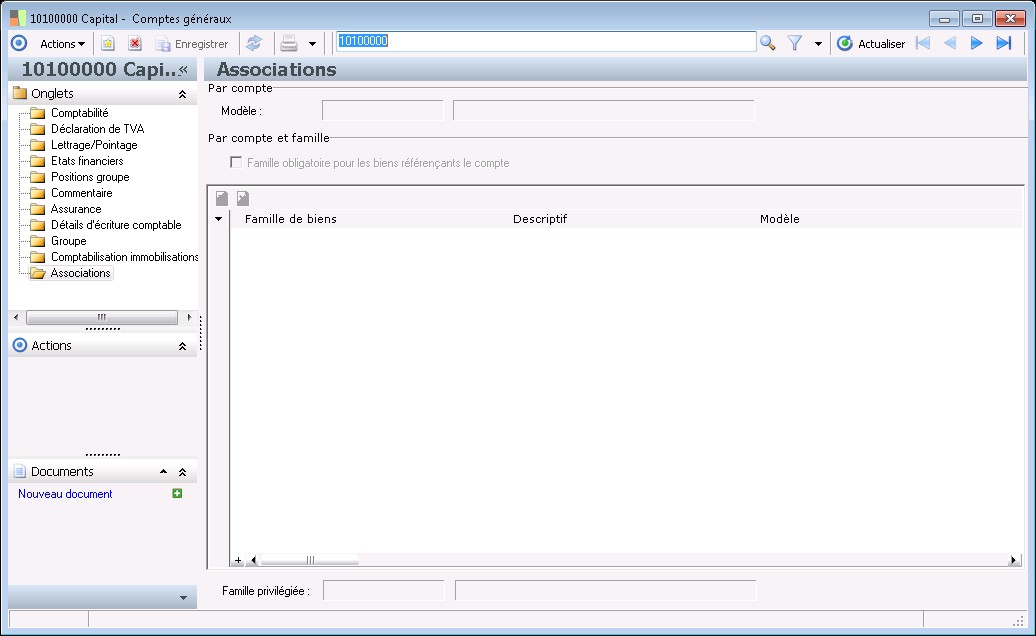Image resolution: width=1036 pixels, height=636 pixels.
Task: Click the Enregistrer save button
Action: (192, 44)
